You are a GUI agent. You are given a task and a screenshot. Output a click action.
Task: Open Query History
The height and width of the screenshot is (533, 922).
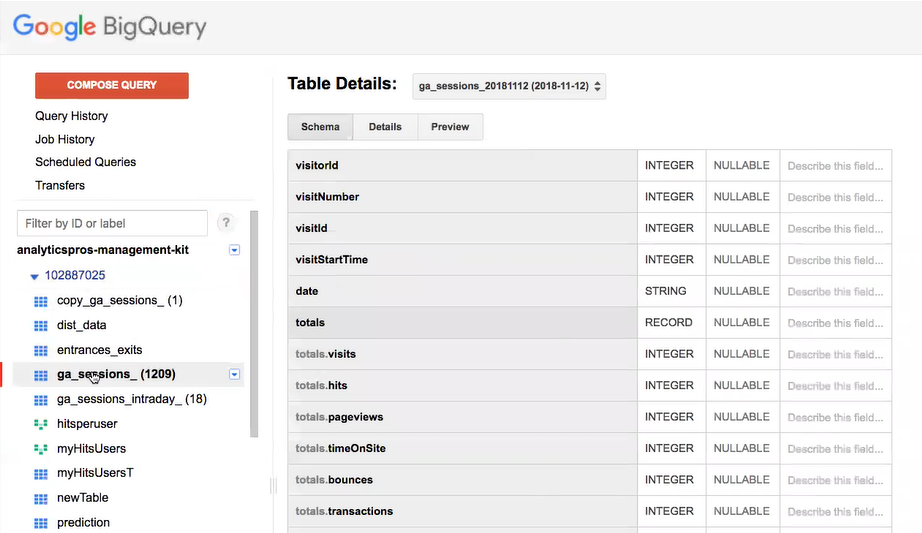click(71, 116)
